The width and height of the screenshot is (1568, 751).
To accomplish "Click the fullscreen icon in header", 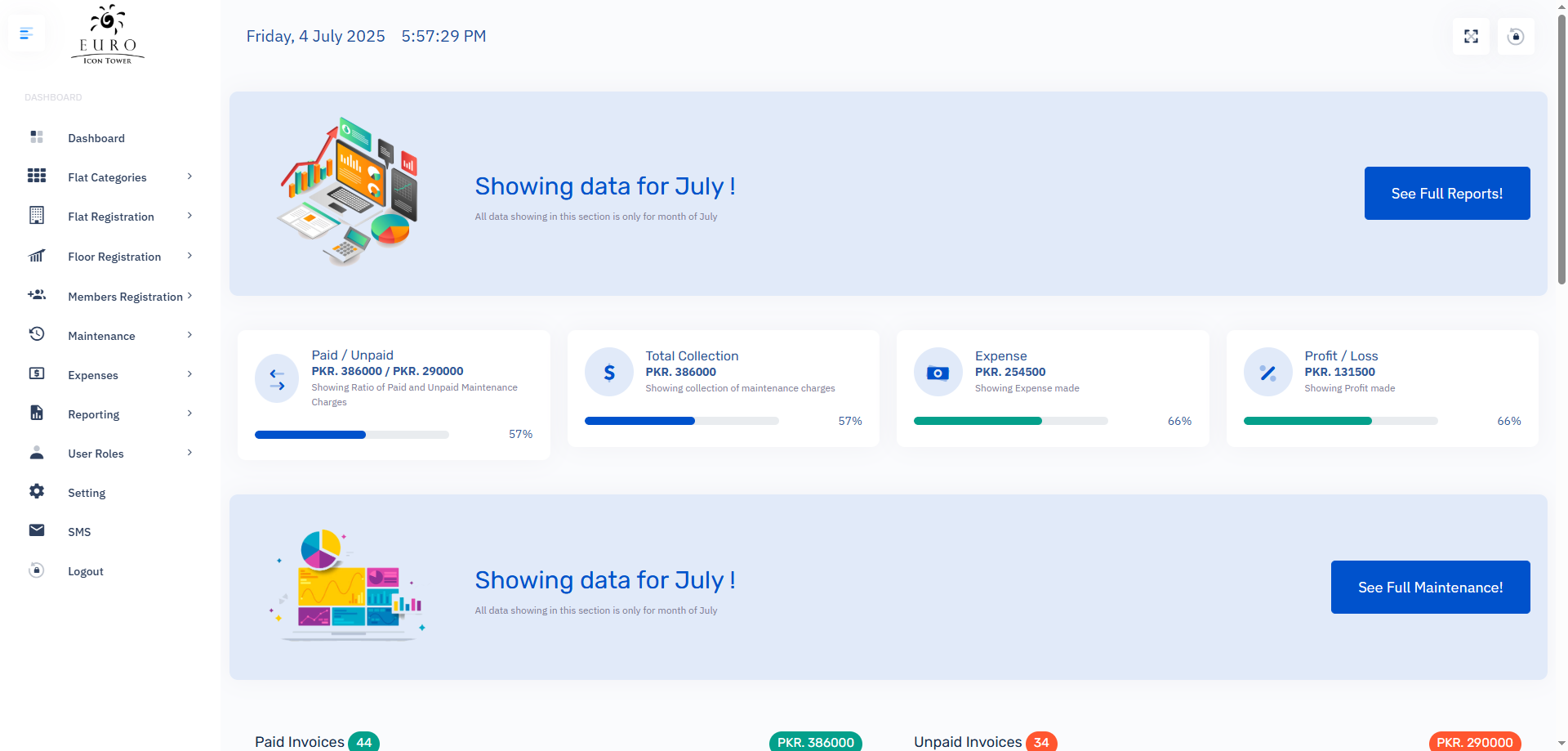I will coord(1471,37).
